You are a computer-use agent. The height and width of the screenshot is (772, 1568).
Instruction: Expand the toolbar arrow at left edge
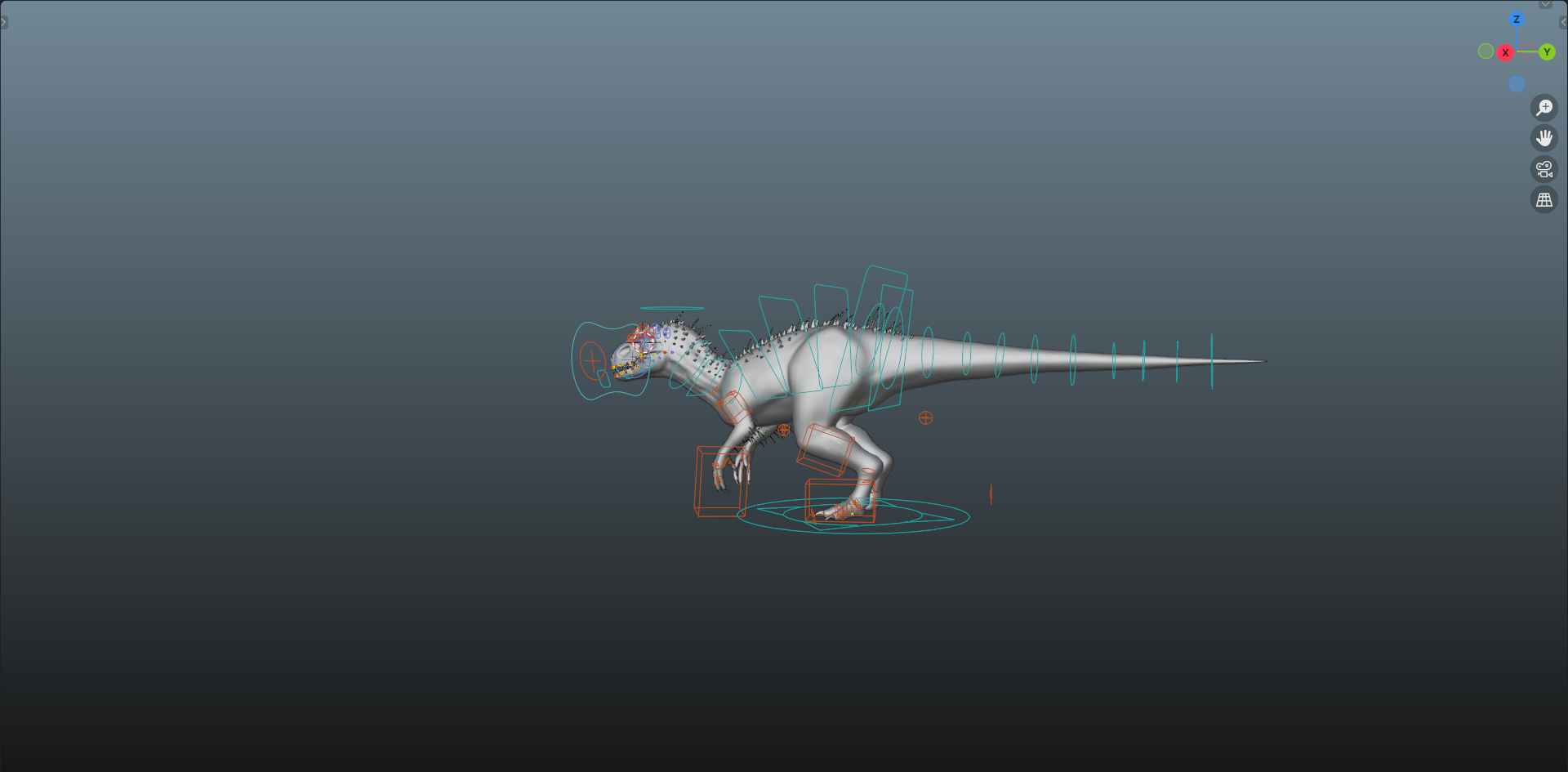[x=4, y=23]
